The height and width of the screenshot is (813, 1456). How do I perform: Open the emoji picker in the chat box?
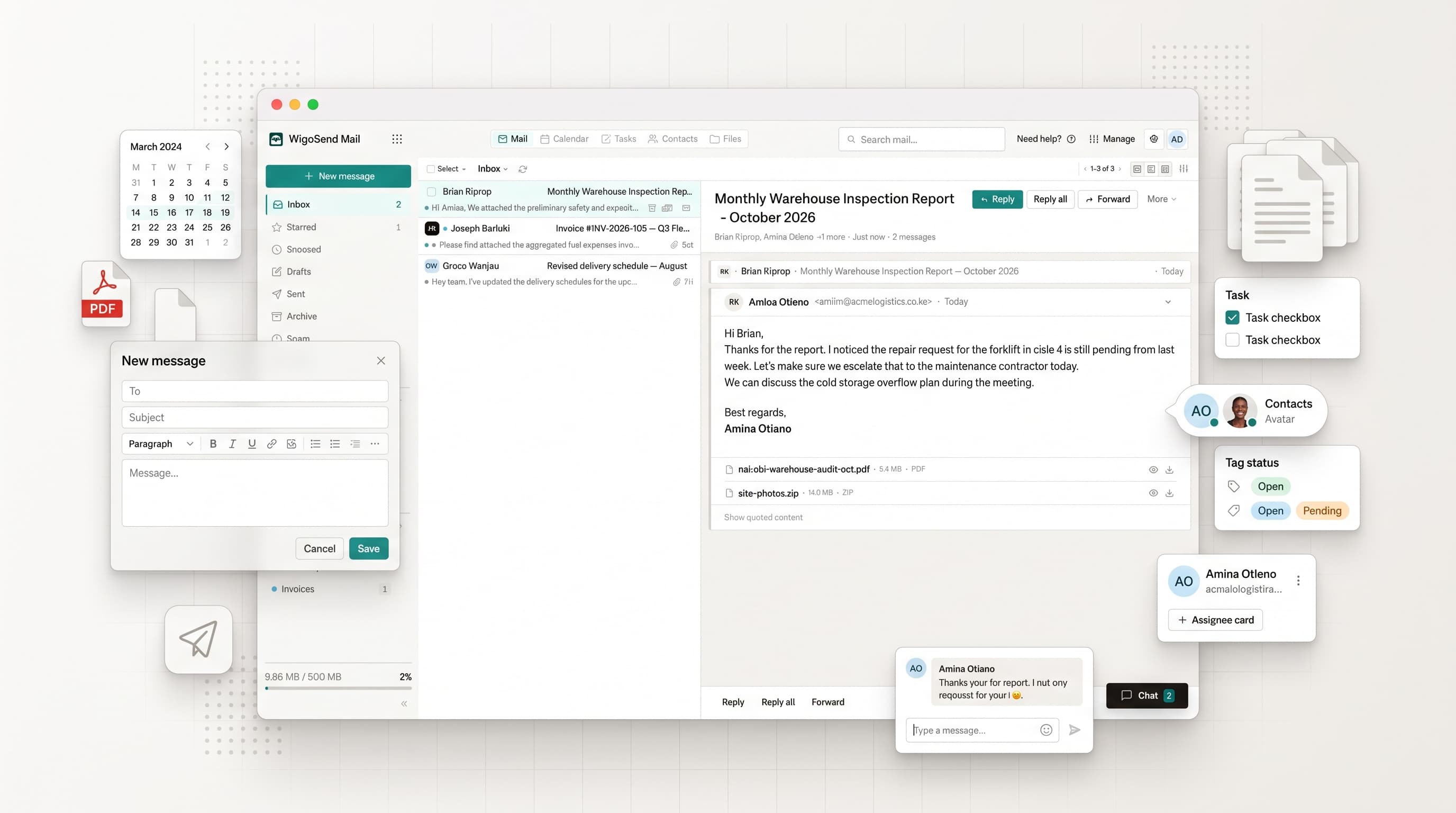coord(1046,730)
